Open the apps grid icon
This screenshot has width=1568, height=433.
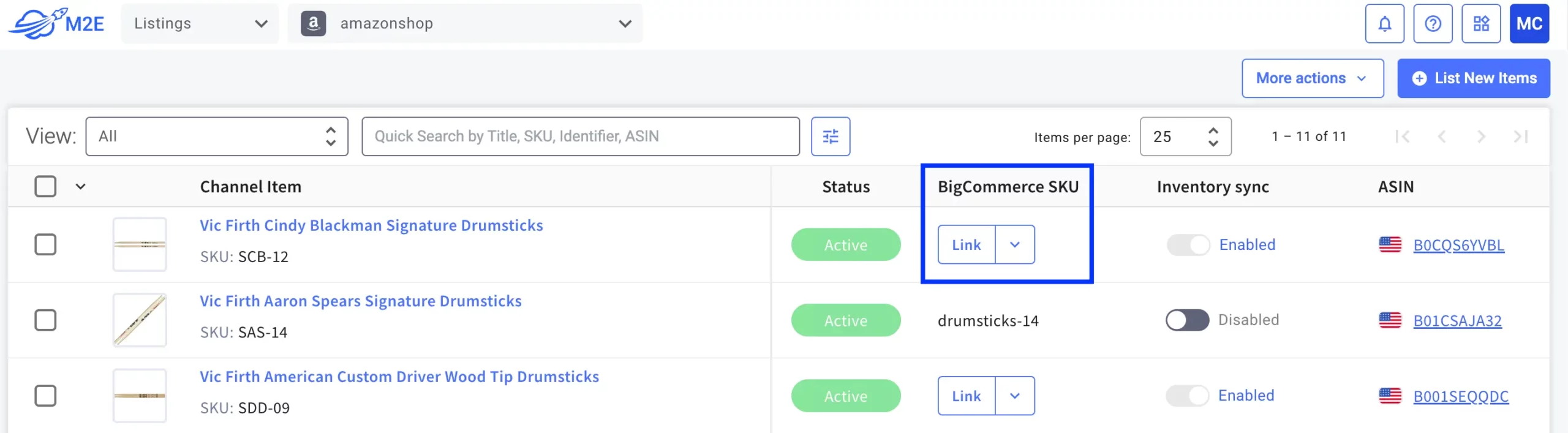[1481, 24]
